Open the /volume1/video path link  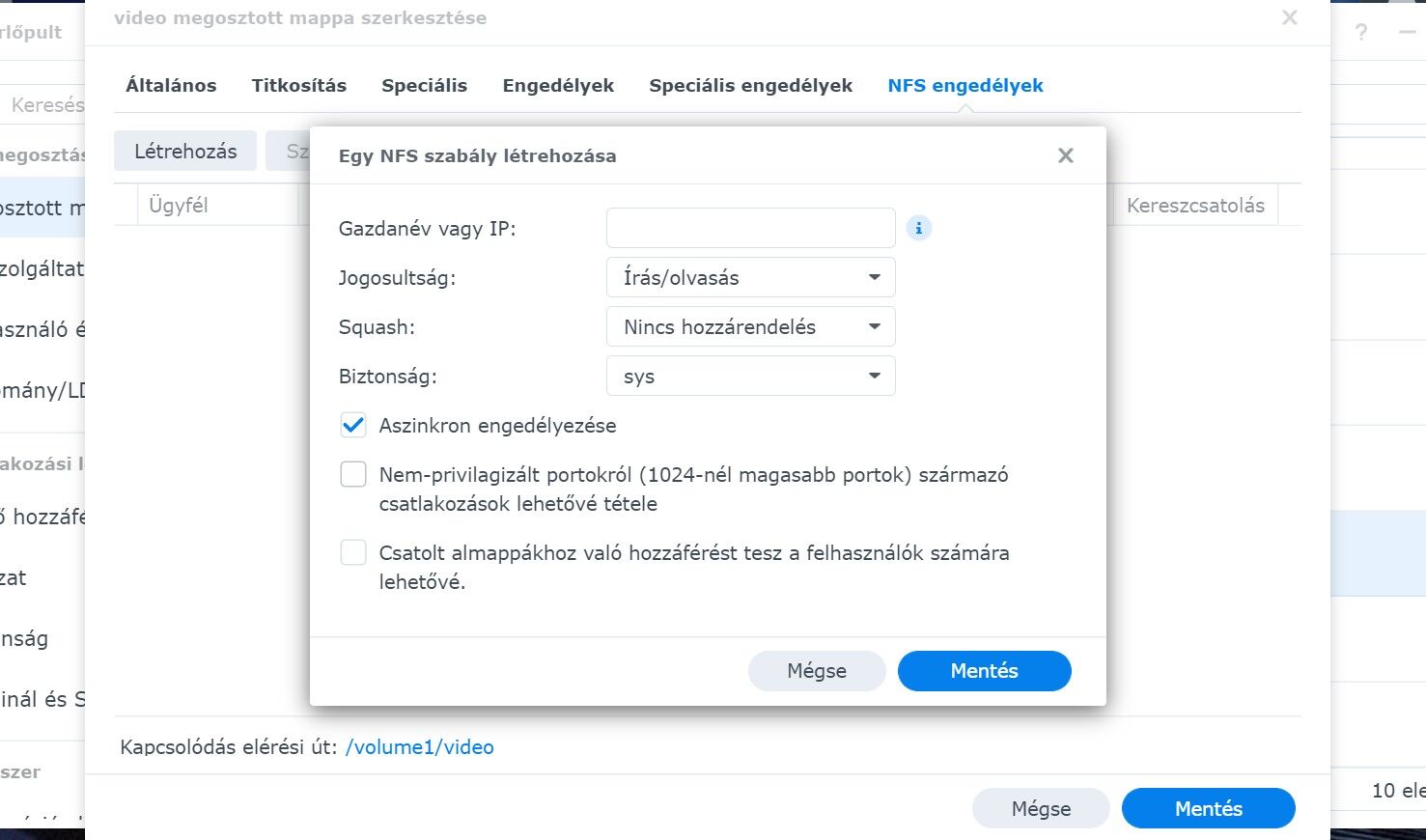(x=420, y=747)
